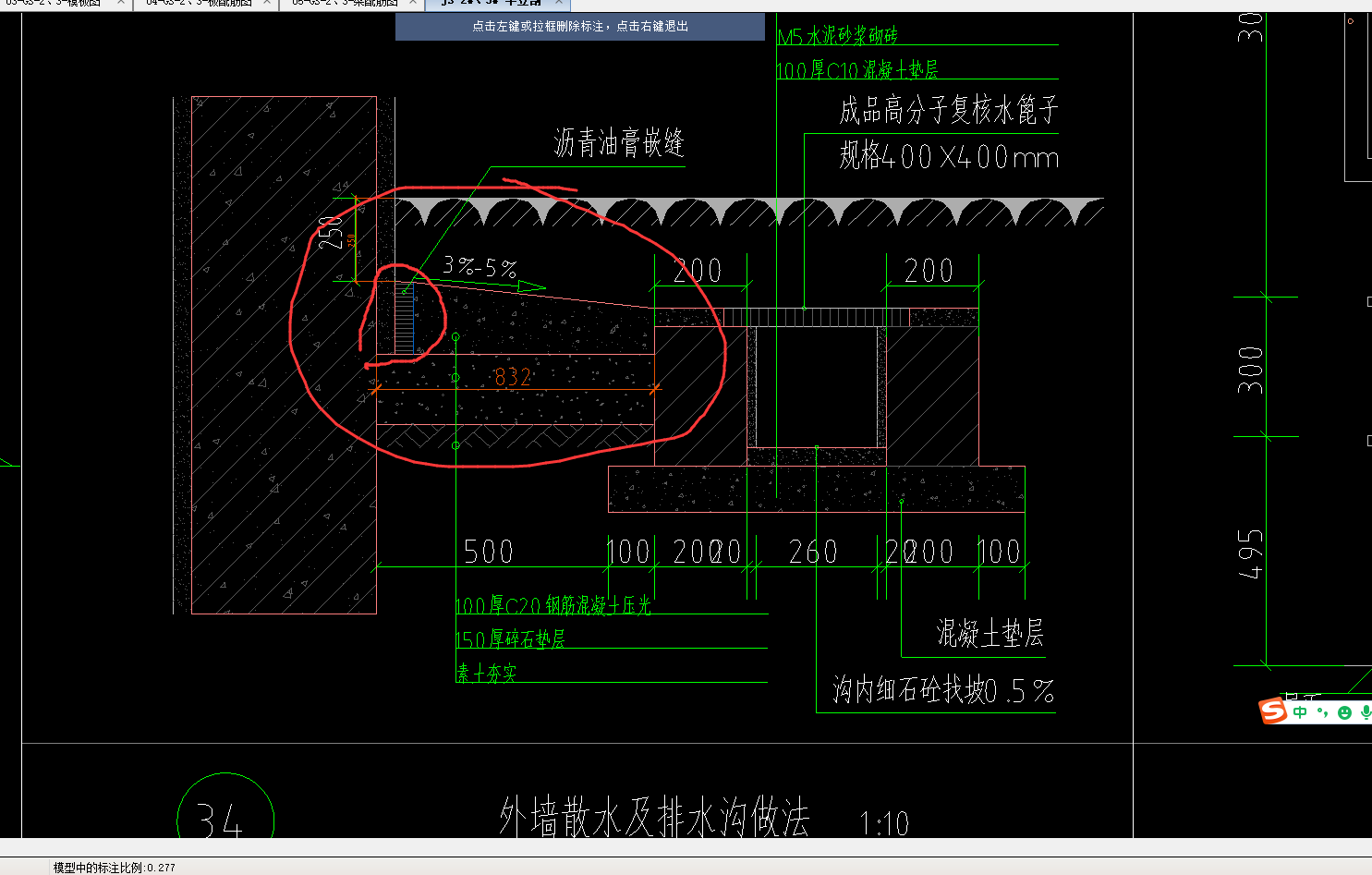This screenshot has width=1372, height=875.
Task: Toggle Chinese/English mode on 中 icon
Action: pyautogui.click(x=1299, y=711)
